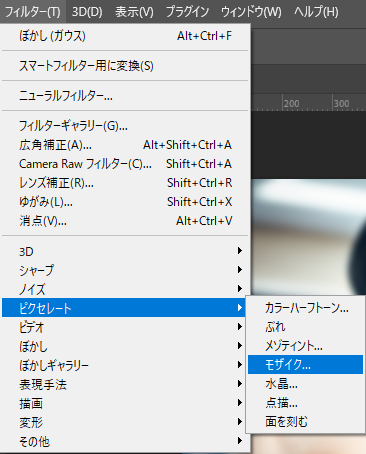Image resolution: width=366 pixels, height=454 pixels.
Task: Select カラーハーフトーン... filter
Action: point(305,308)
